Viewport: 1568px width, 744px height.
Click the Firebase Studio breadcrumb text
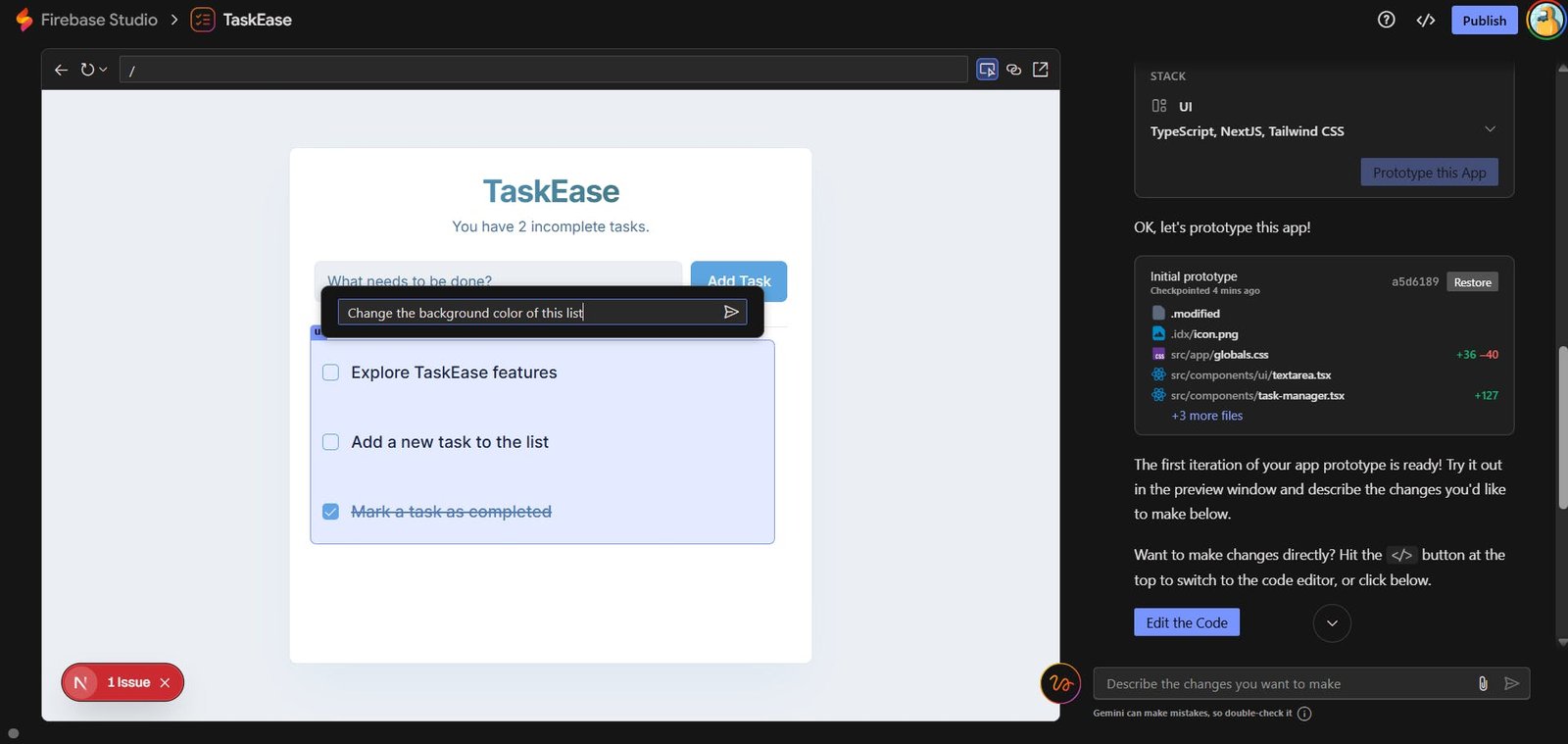click(99, 20)
